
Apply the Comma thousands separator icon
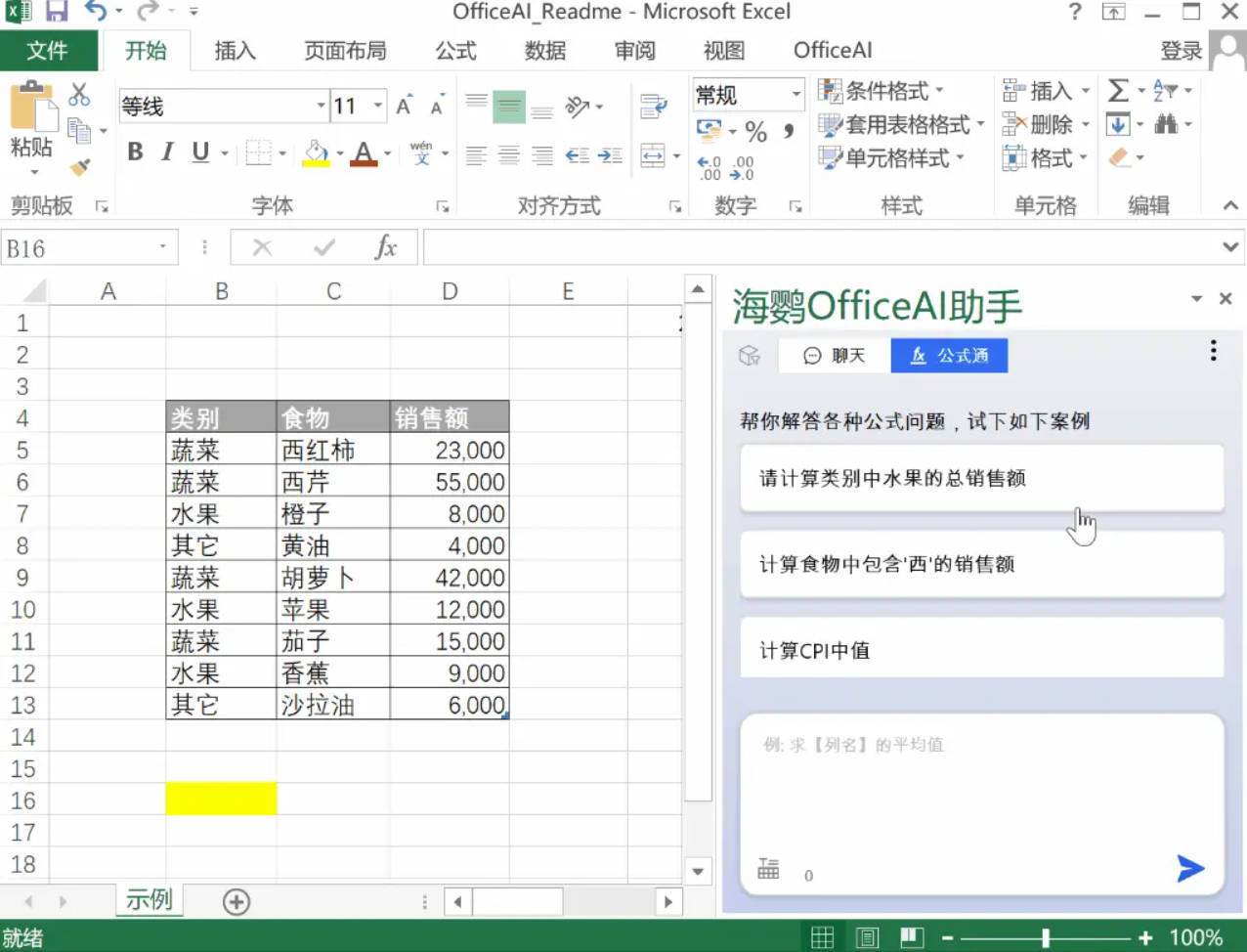[x=789, y=132]
